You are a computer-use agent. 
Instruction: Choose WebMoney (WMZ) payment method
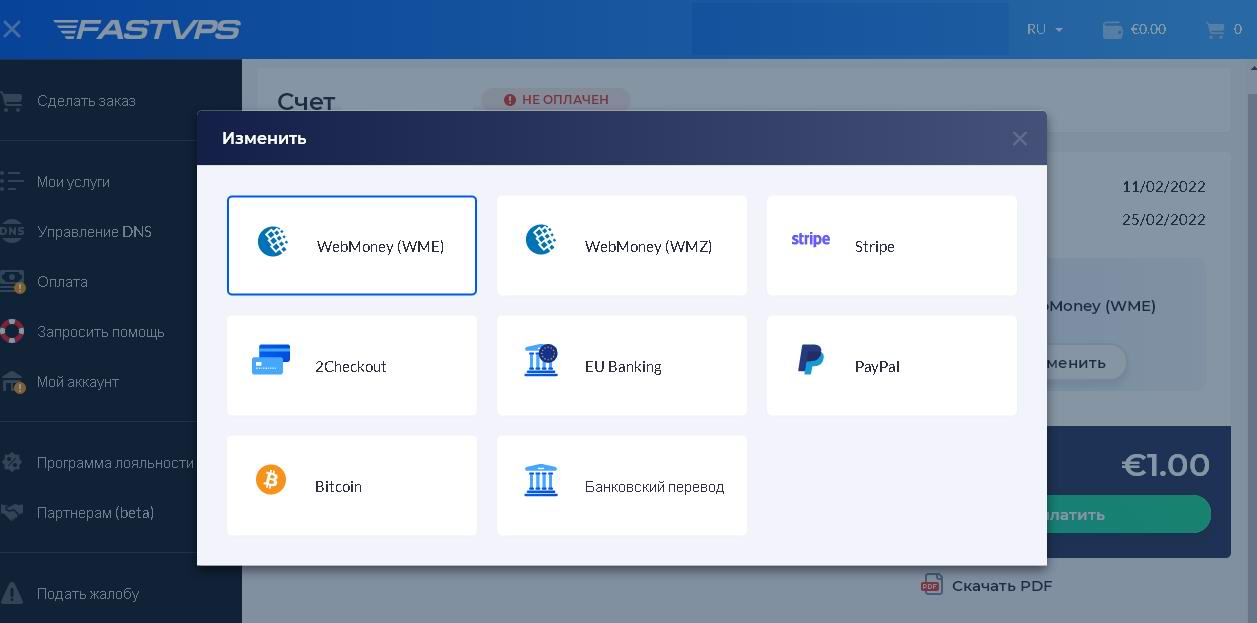[x=622, y=245]
